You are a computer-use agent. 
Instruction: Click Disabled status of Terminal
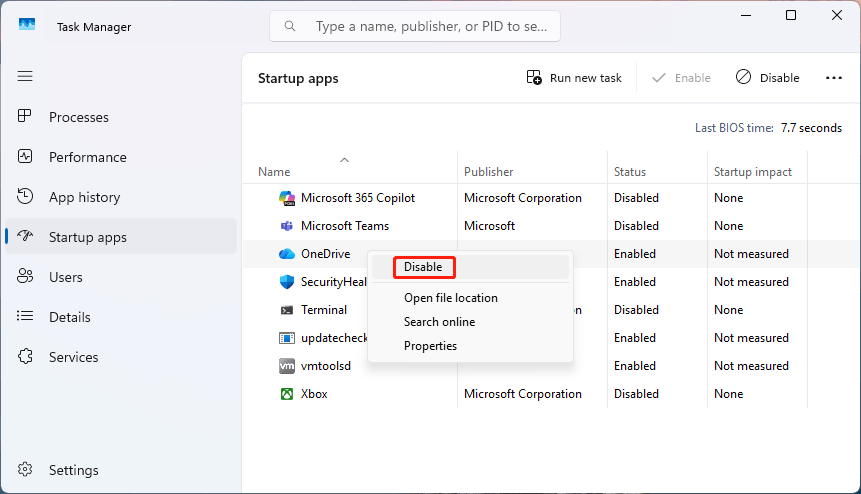tap(636, 310)
